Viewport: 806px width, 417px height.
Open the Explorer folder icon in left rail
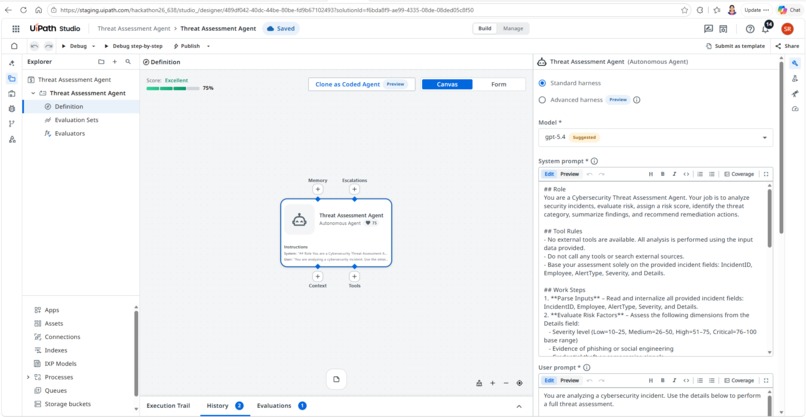(x=12, y=79)
